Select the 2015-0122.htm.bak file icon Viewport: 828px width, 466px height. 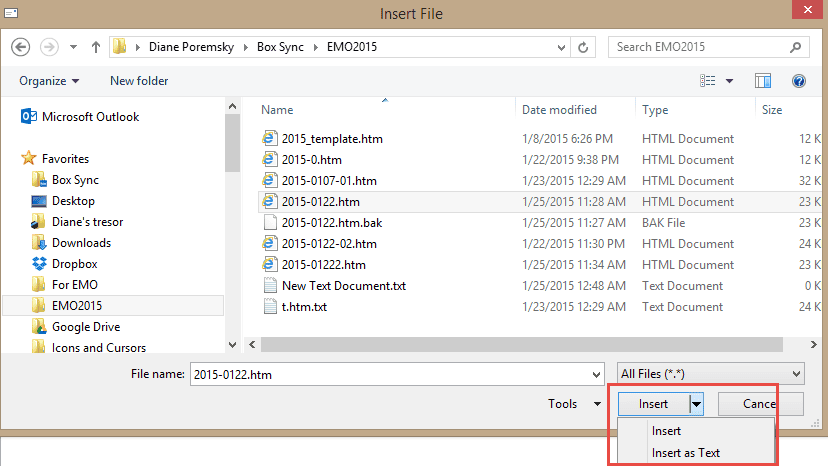(270, 222)
